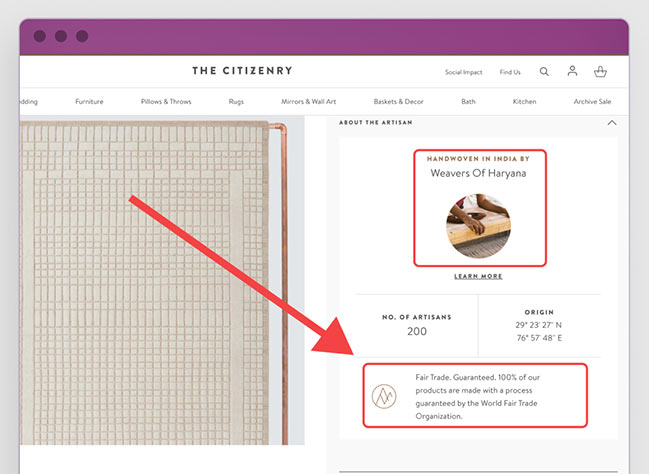
Task: Open the account profile icon
Action: tap(572, 71)
